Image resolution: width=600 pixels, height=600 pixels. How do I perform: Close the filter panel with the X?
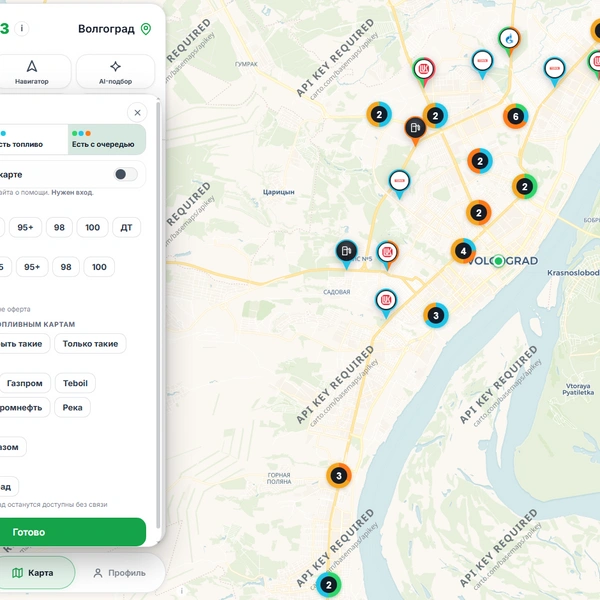tap(137, 112)
